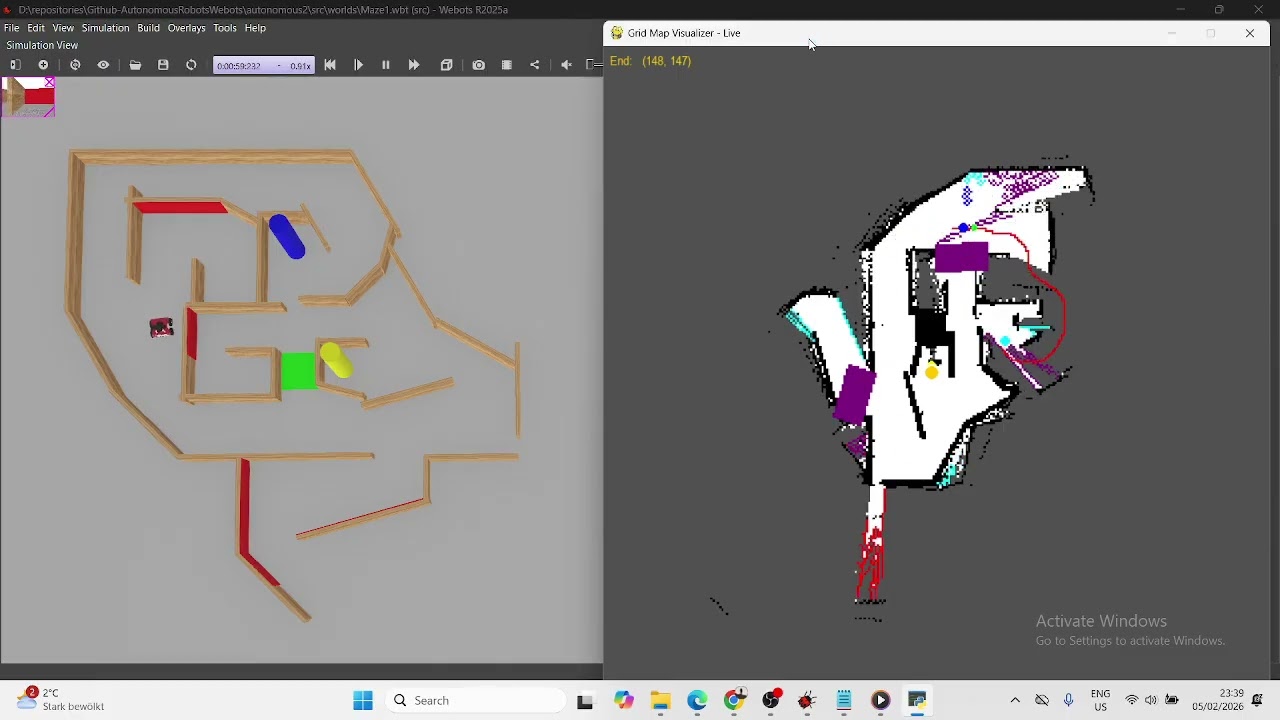Toggle 3D rendering with the cube icon
This screenshot has width=1280, height=720.
(446, 65)
